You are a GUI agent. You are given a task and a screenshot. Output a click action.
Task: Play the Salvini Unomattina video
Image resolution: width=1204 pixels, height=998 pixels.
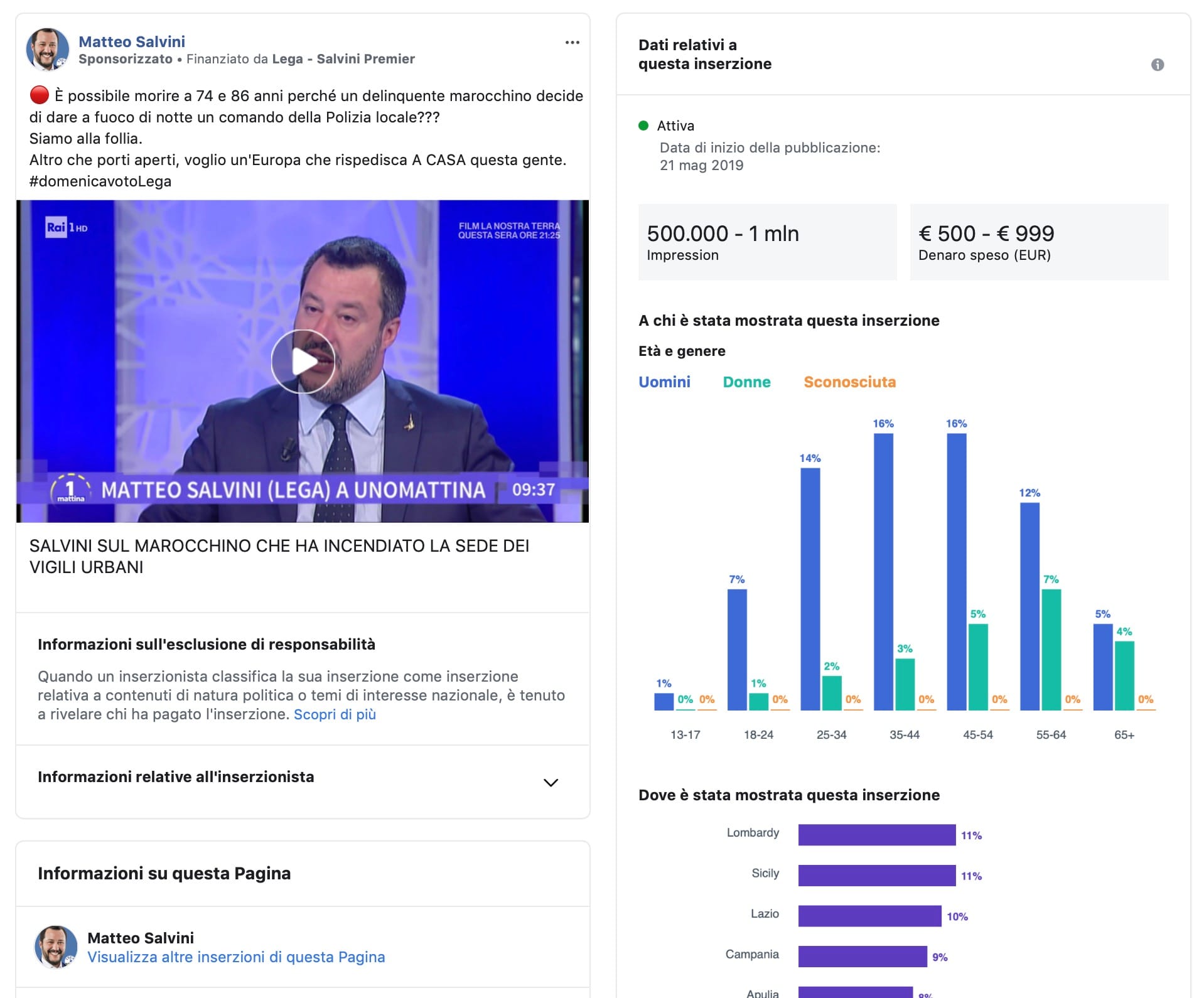303,362
